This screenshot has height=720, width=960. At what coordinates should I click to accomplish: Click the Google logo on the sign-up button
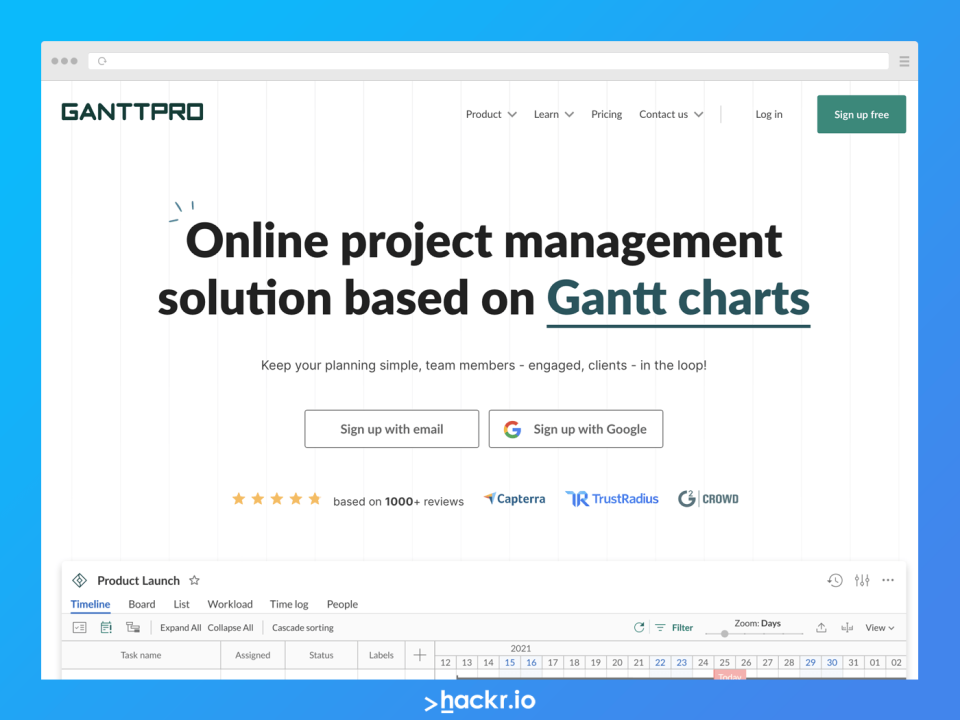pyautogui.click(x=512, y=429)
